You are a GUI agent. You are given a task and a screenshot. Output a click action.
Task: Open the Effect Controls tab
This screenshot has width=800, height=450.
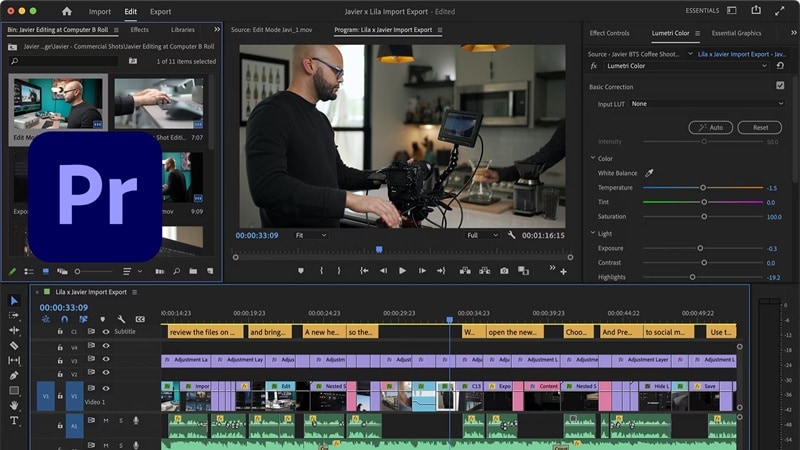click(x=609, y=33)
